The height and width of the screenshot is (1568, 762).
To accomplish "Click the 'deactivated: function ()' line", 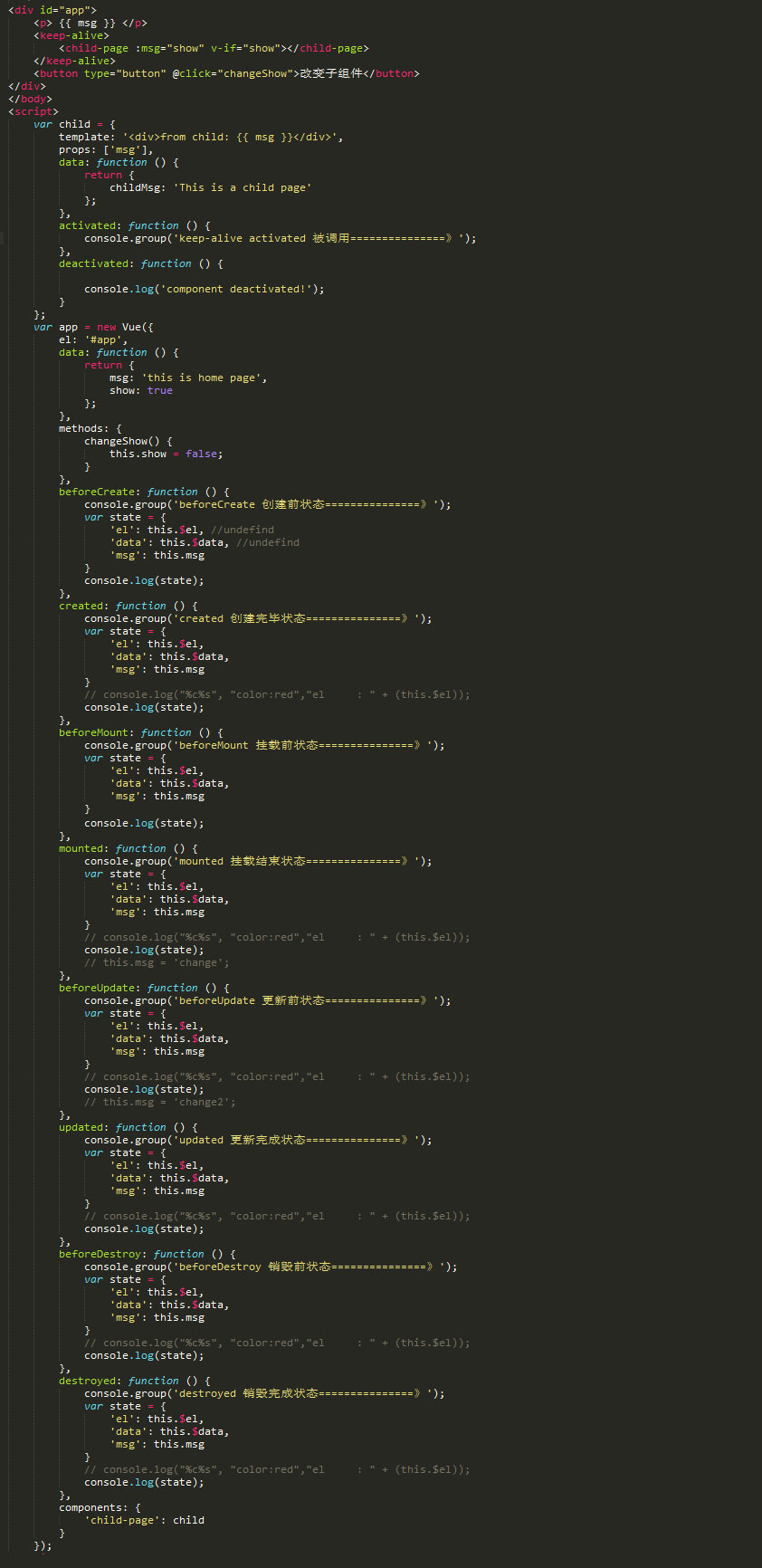I will [141, 263].
